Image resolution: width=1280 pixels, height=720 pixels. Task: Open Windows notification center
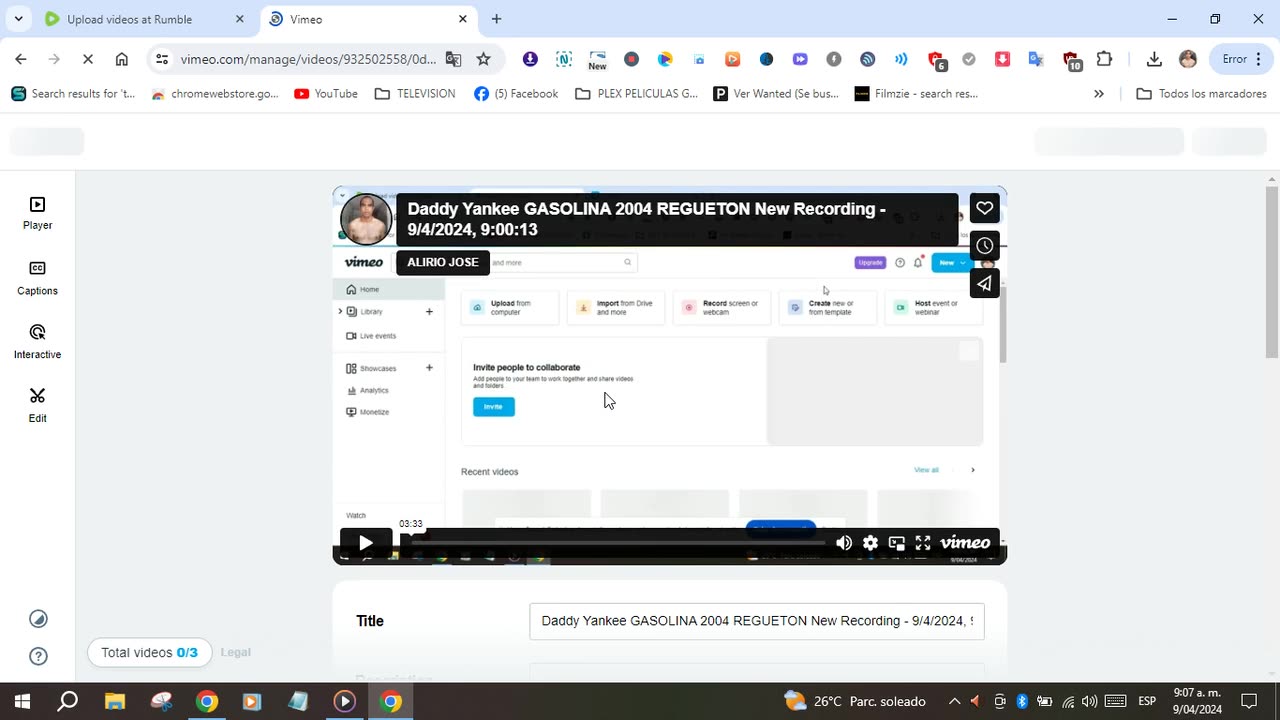[1249, 701]
